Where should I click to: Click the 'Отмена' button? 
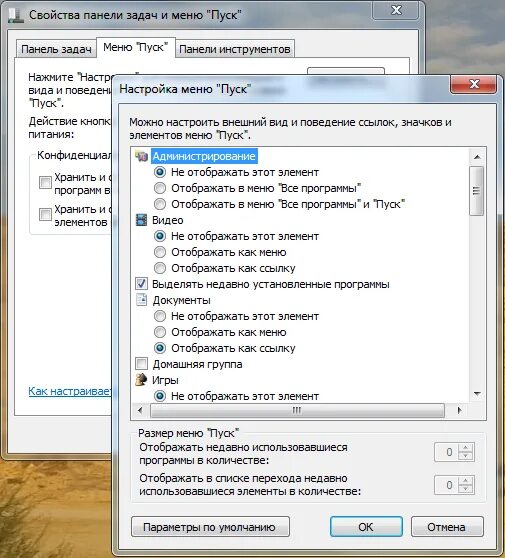[x=447, y=527]
